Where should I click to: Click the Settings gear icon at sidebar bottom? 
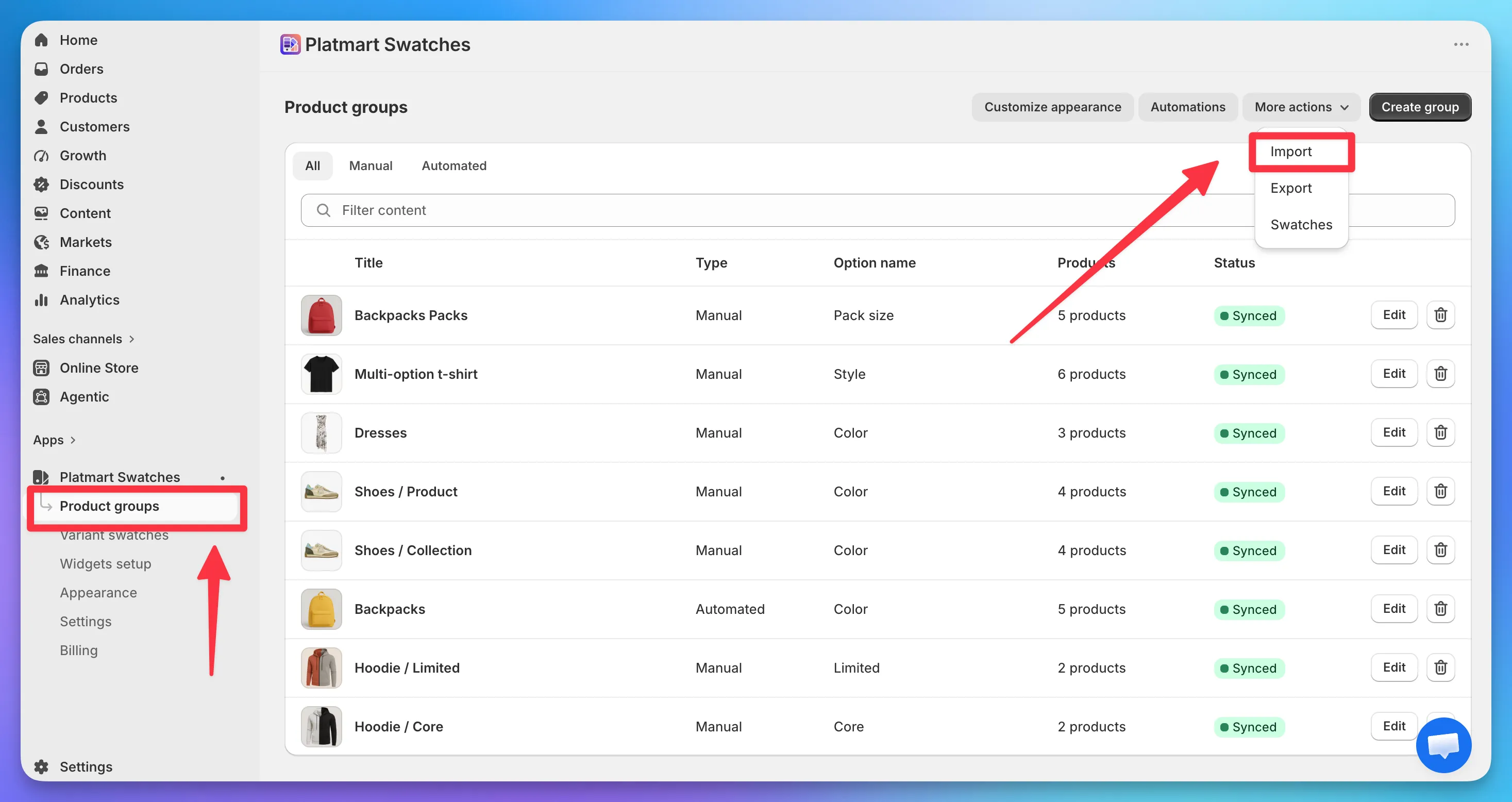coord(41,767)
